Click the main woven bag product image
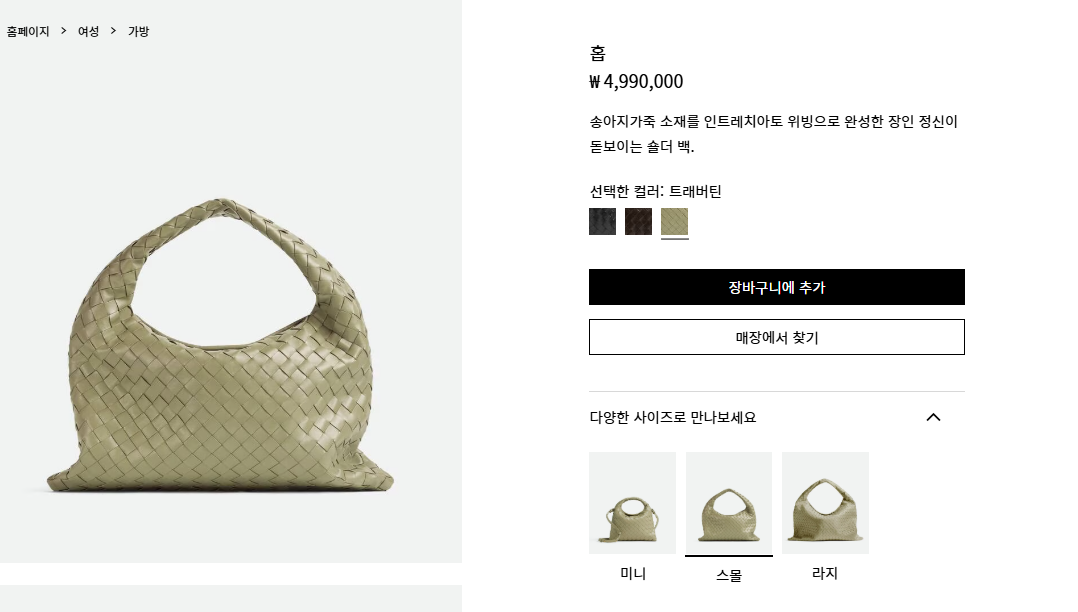 pos(220,345)
